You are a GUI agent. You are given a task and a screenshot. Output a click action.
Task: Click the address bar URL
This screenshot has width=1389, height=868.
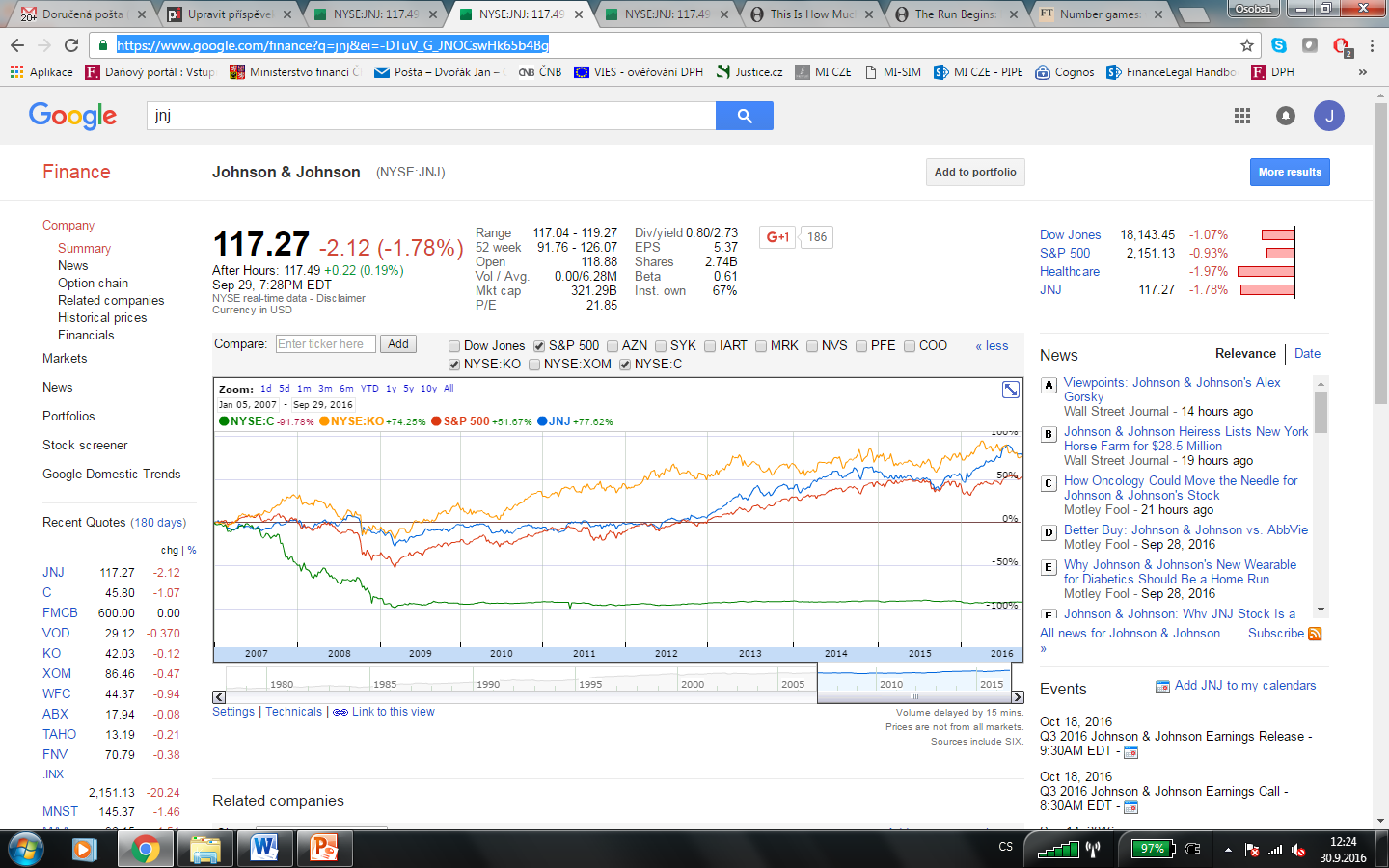click(x=333, y=45)
